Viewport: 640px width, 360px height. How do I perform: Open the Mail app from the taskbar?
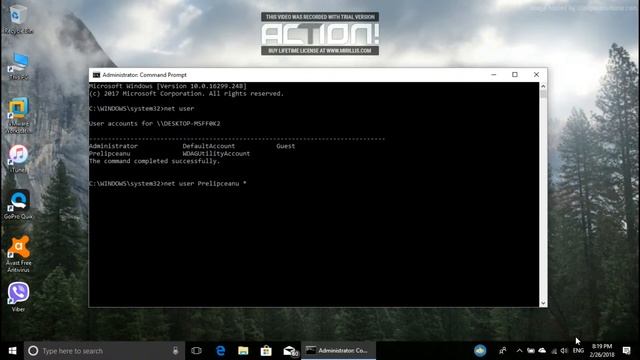click(x=290, y=351)
